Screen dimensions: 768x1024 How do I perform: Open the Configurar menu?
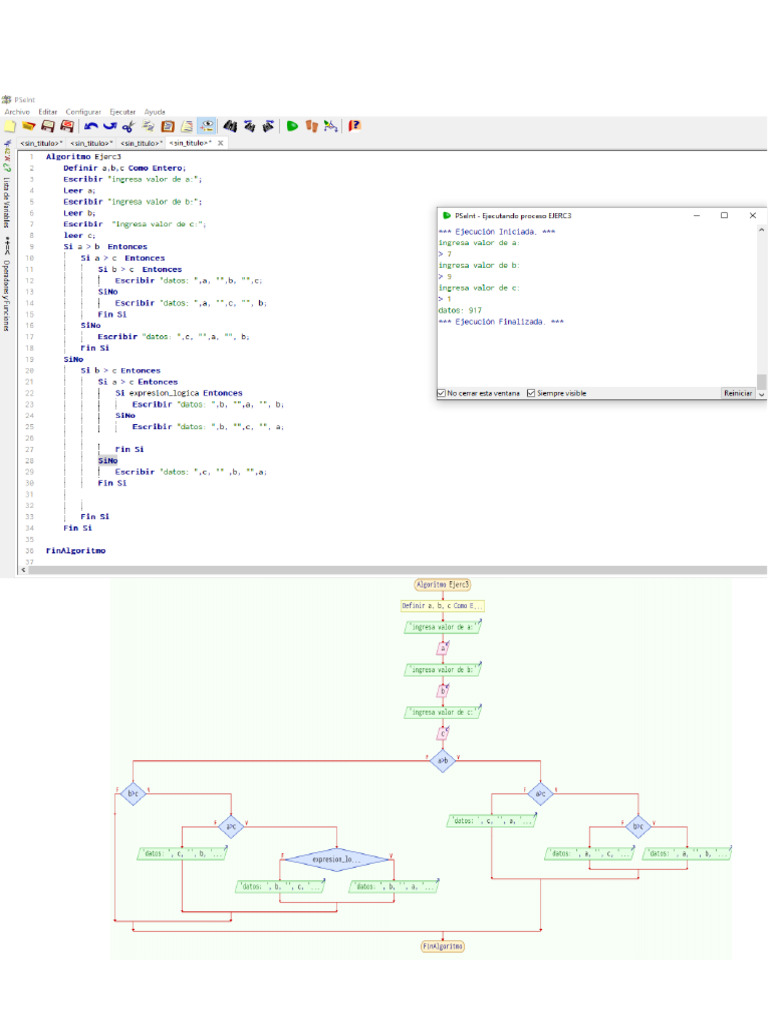coord(83,112)
